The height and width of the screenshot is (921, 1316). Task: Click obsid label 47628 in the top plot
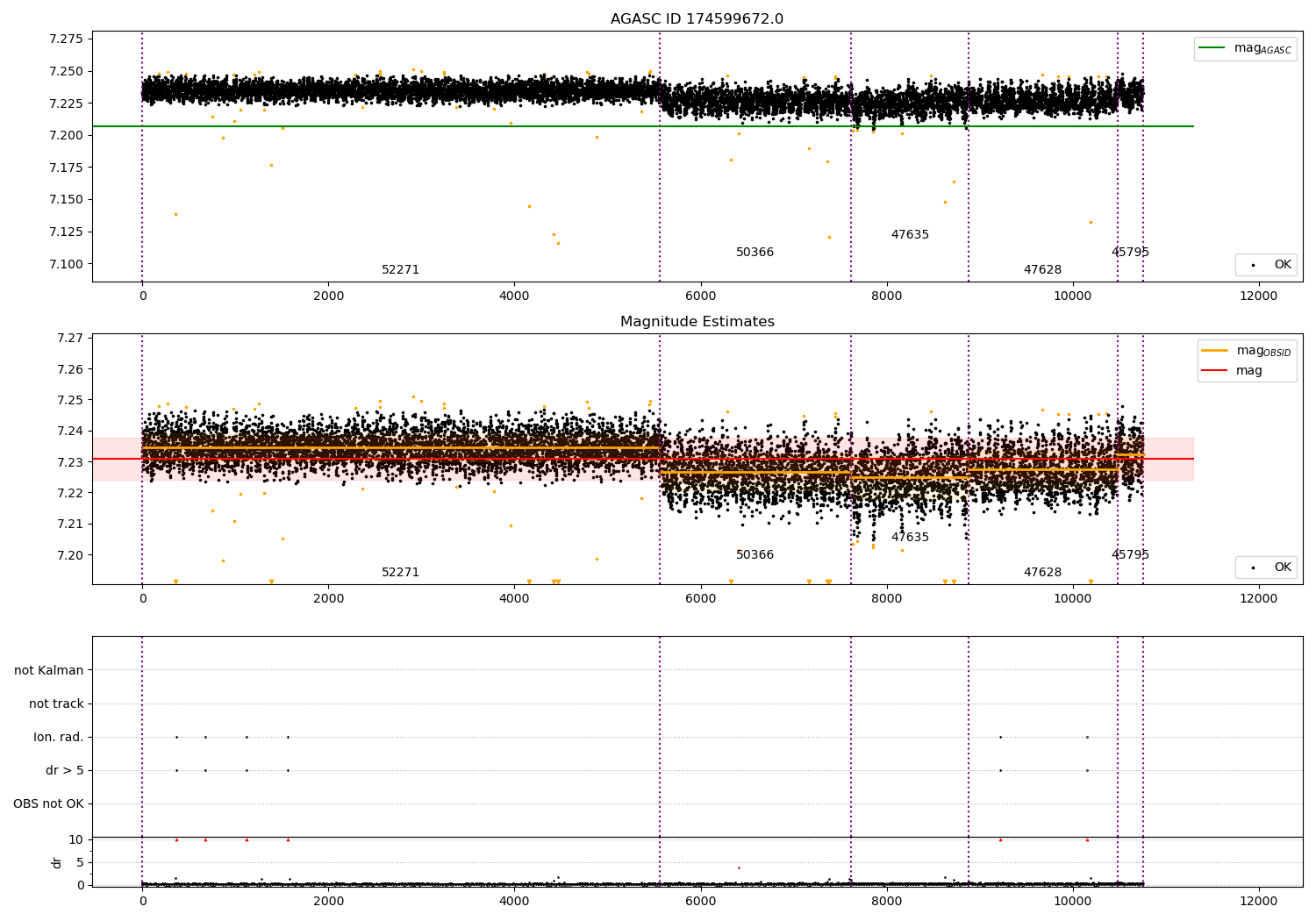pyautogui.click(x=1042, y=270)
